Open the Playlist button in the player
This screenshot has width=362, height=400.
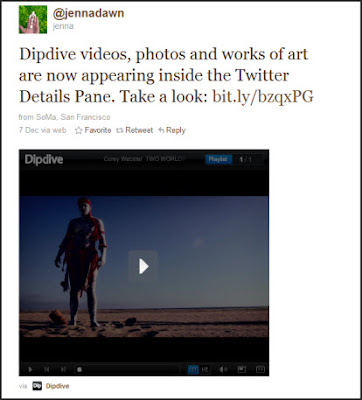(218, 159)
